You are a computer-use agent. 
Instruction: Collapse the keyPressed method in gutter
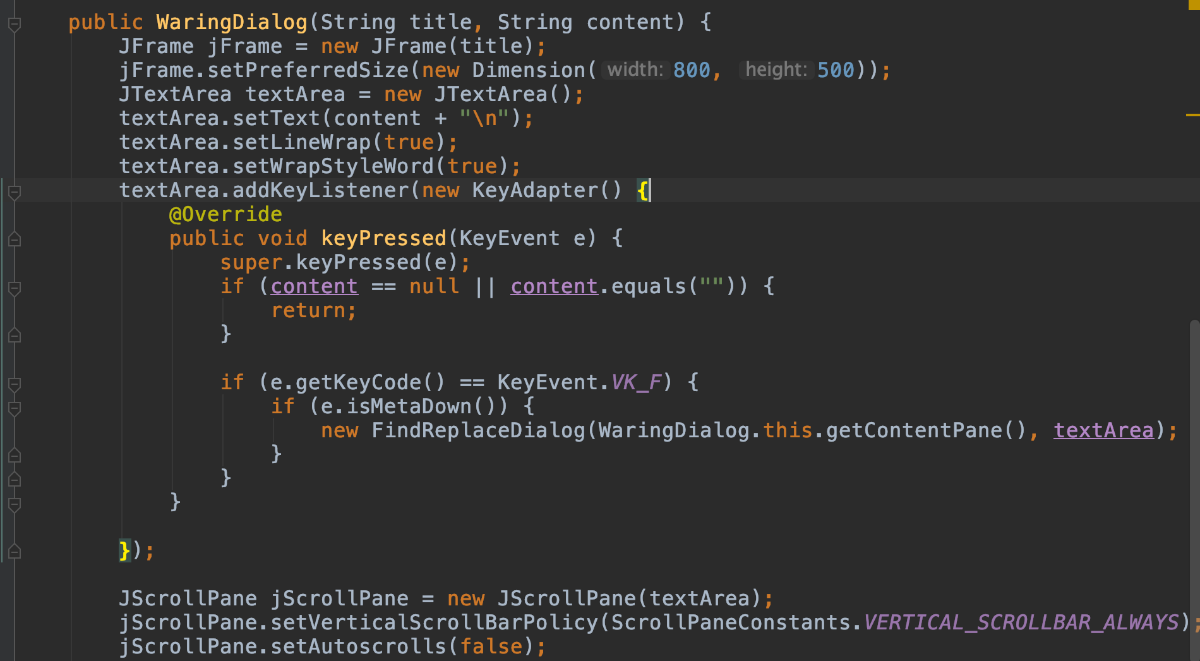tap(13, 239)
